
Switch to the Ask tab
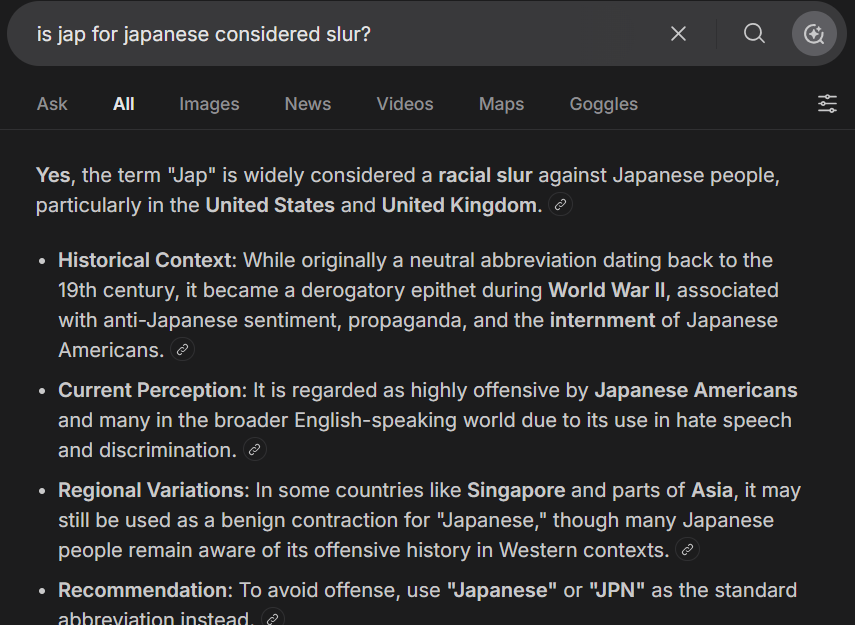tap(52, 104)
